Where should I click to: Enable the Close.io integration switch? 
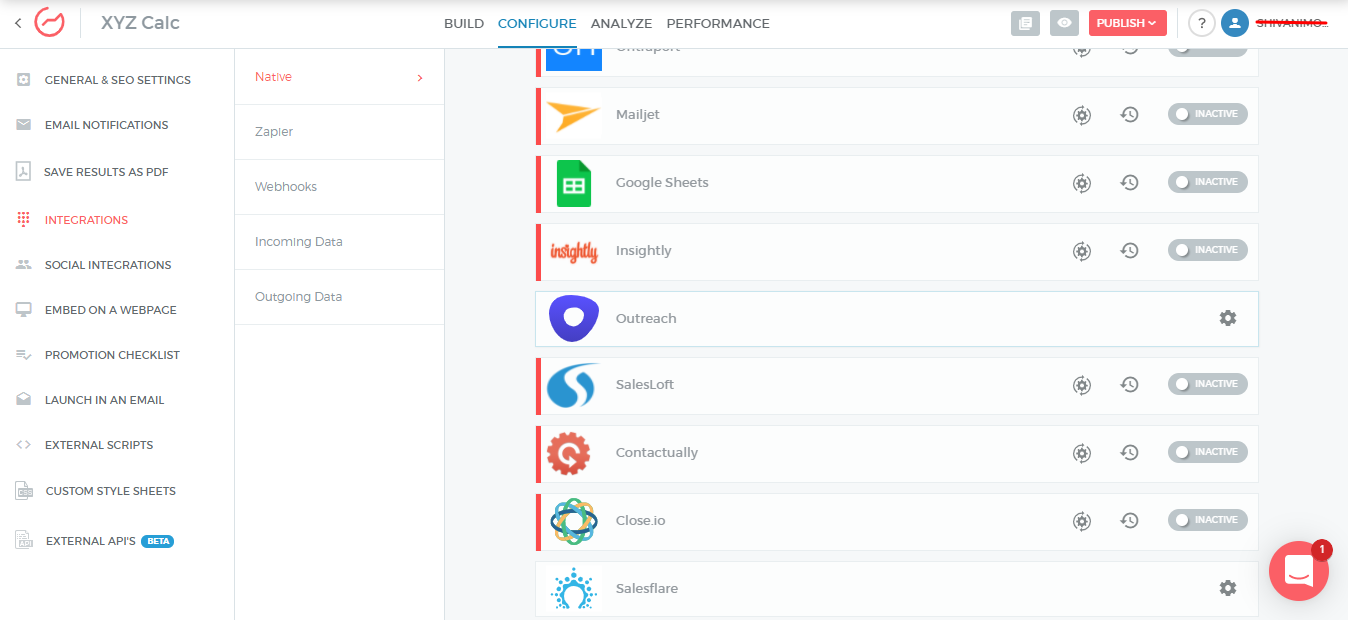click(x=1207, y=520)
